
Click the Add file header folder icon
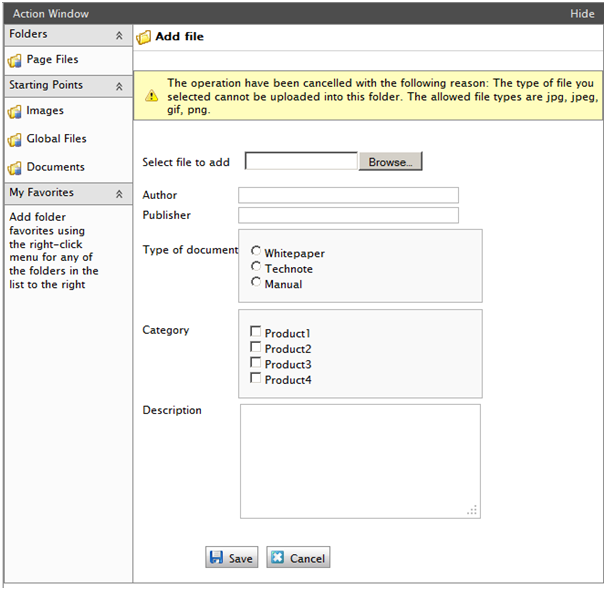click(x=144, y=37)
